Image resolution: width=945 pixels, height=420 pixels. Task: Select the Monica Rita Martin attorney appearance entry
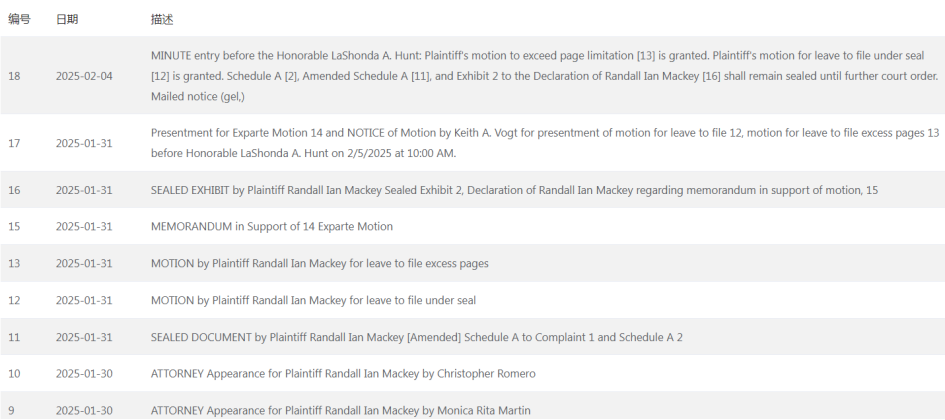[x=341, y=410]
